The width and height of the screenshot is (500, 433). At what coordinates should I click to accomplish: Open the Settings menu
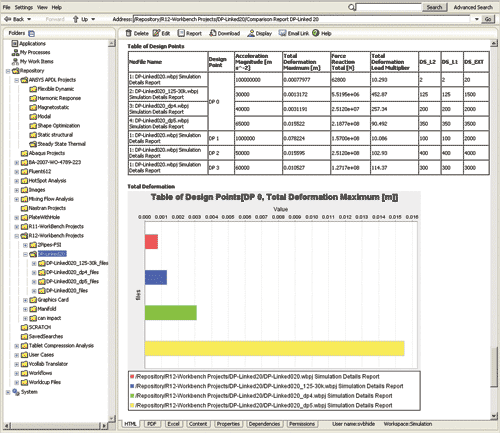coord(24,7)
